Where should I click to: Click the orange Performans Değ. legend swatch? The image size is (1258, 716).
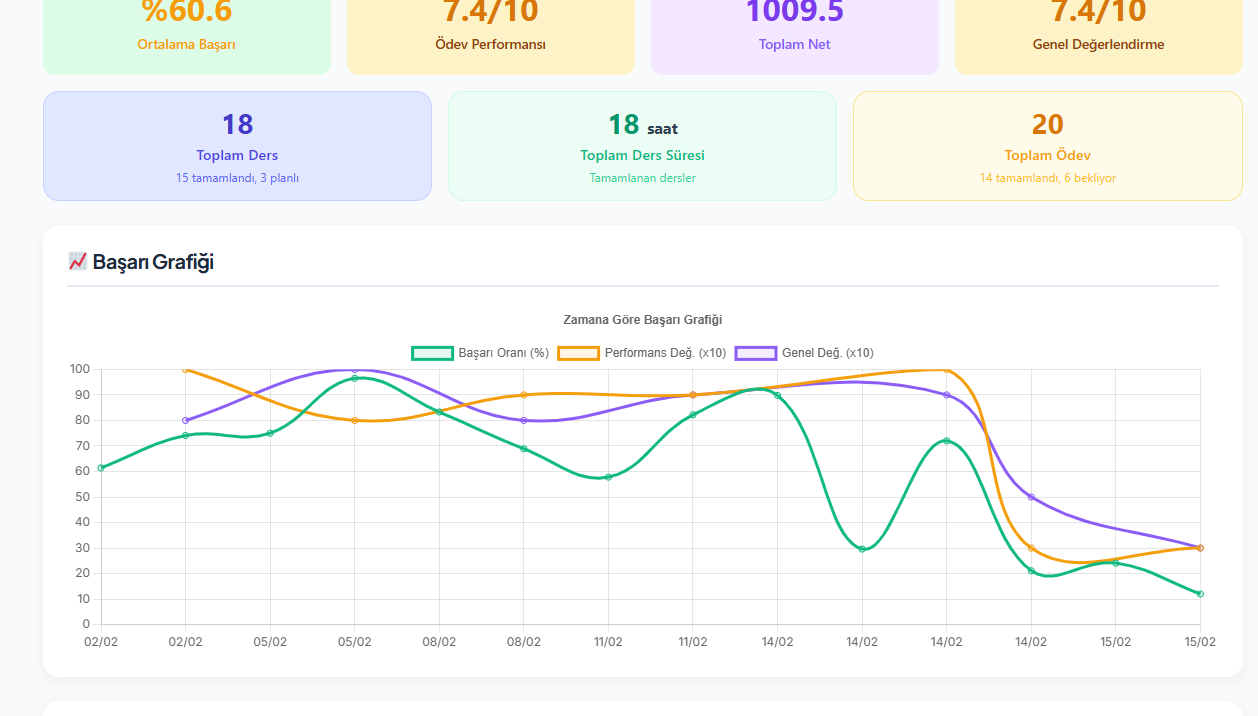tap(578, 353)
